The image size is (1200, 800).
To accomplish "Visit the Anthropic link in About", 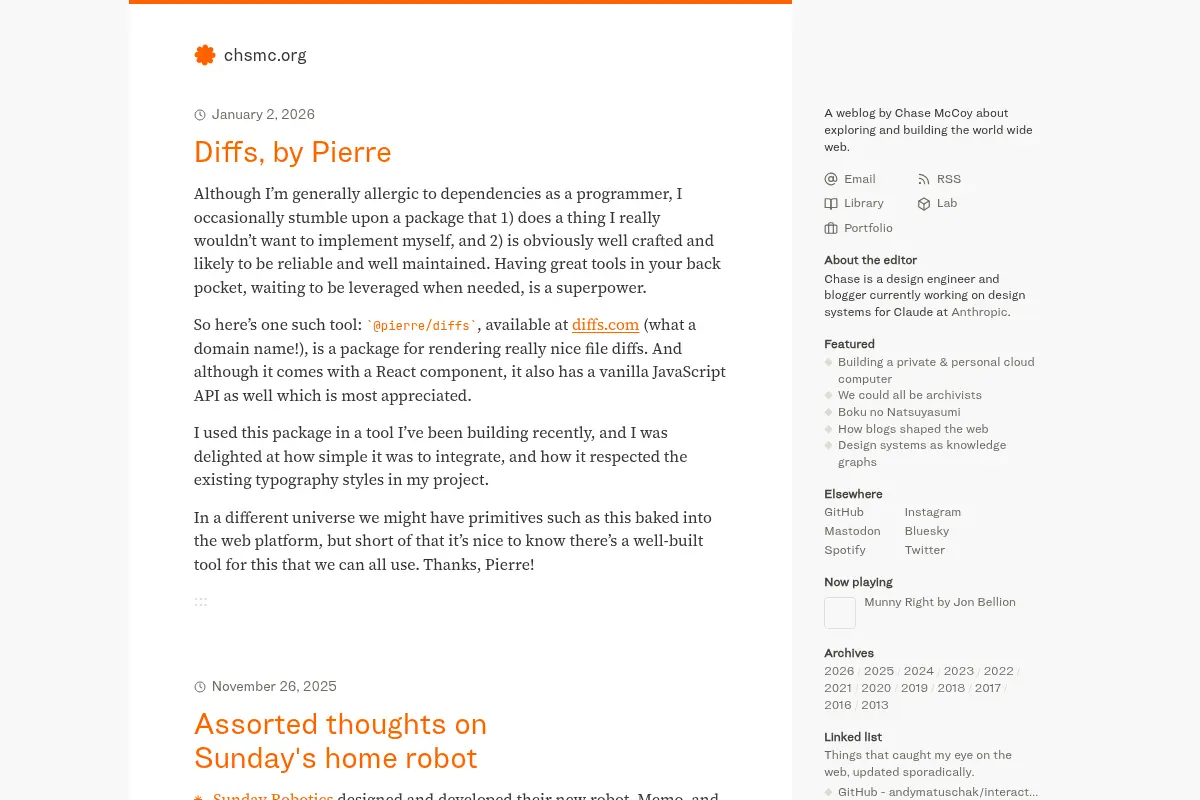I will click(x=979, y=312).
